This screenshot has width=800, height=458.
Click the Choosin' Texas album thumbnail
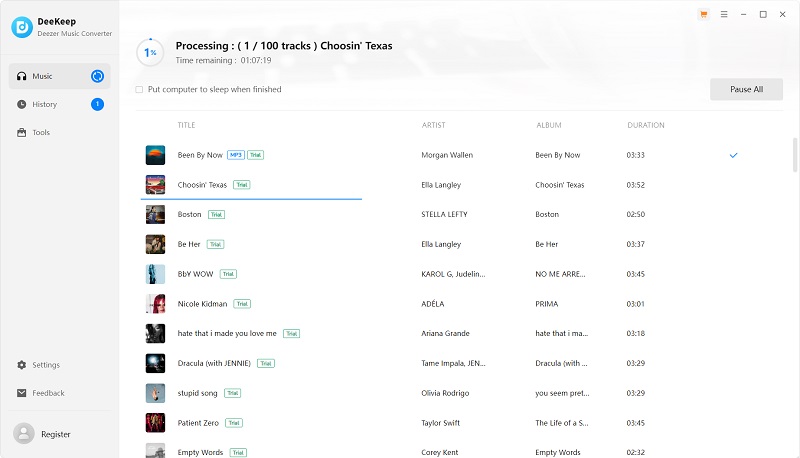155,185
